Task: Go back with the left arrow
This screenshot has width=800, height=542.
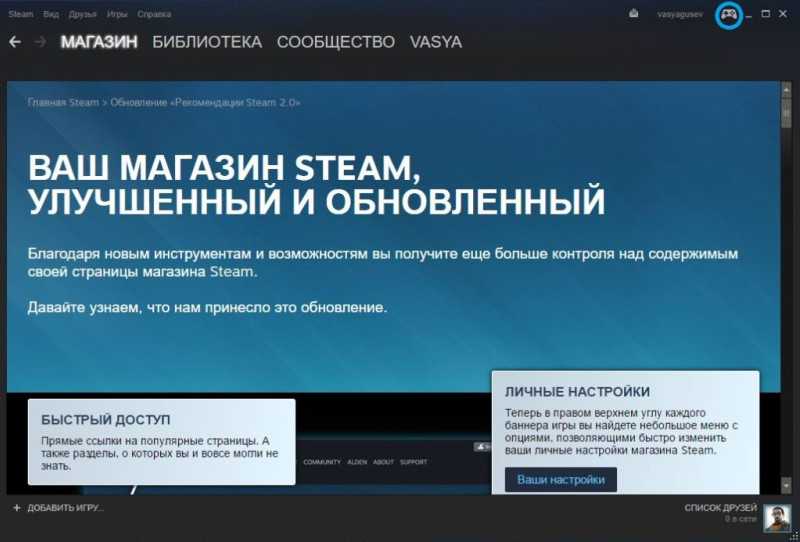Action: click(x=15, y=42)
